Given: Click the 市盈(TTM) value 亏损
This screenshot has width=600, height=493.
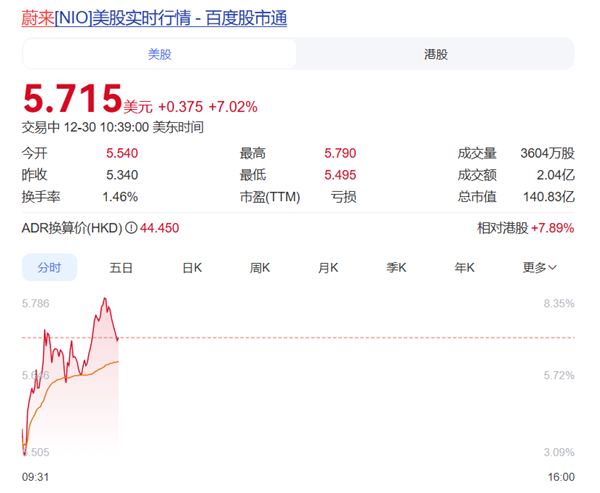Looking at the screenshot, I should pyautogui.click(x=344, y=197).
